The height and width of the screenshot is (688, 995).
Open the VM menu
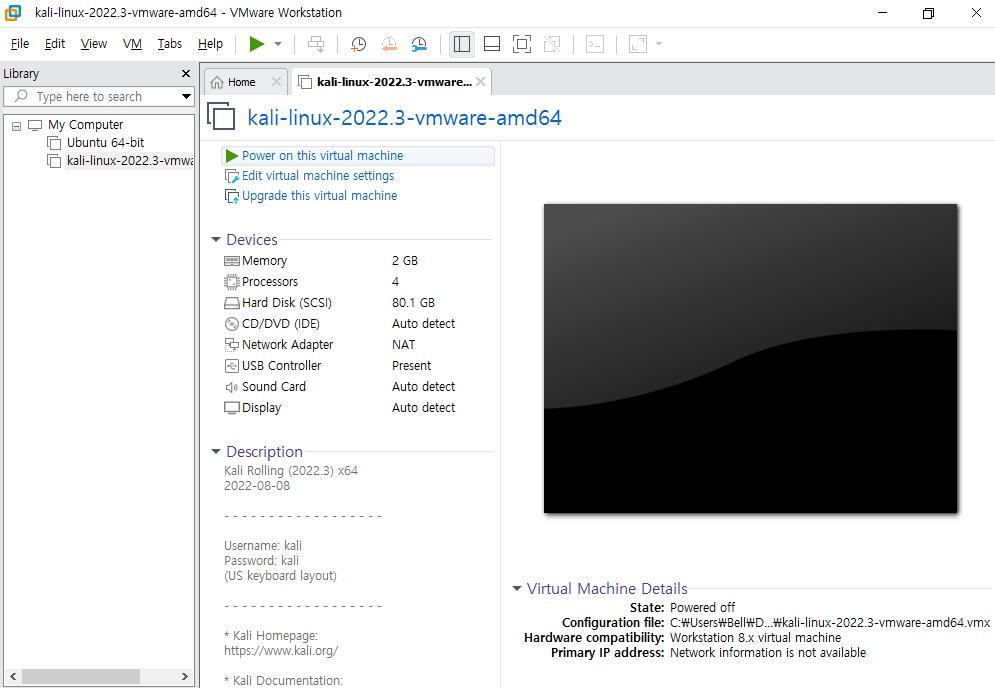coord(132,44)
